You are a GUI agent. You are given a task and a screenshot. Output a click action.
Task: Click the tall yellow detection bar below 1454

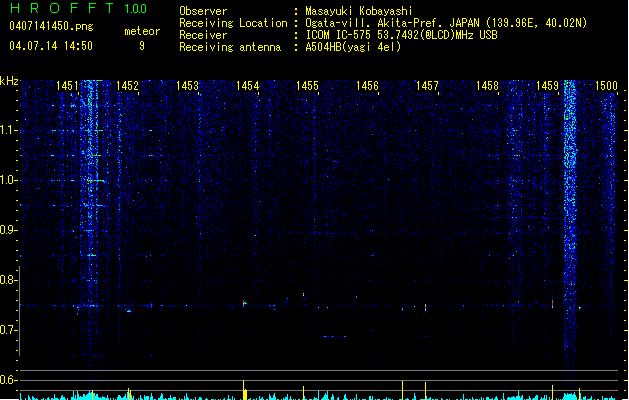(244, 390)
